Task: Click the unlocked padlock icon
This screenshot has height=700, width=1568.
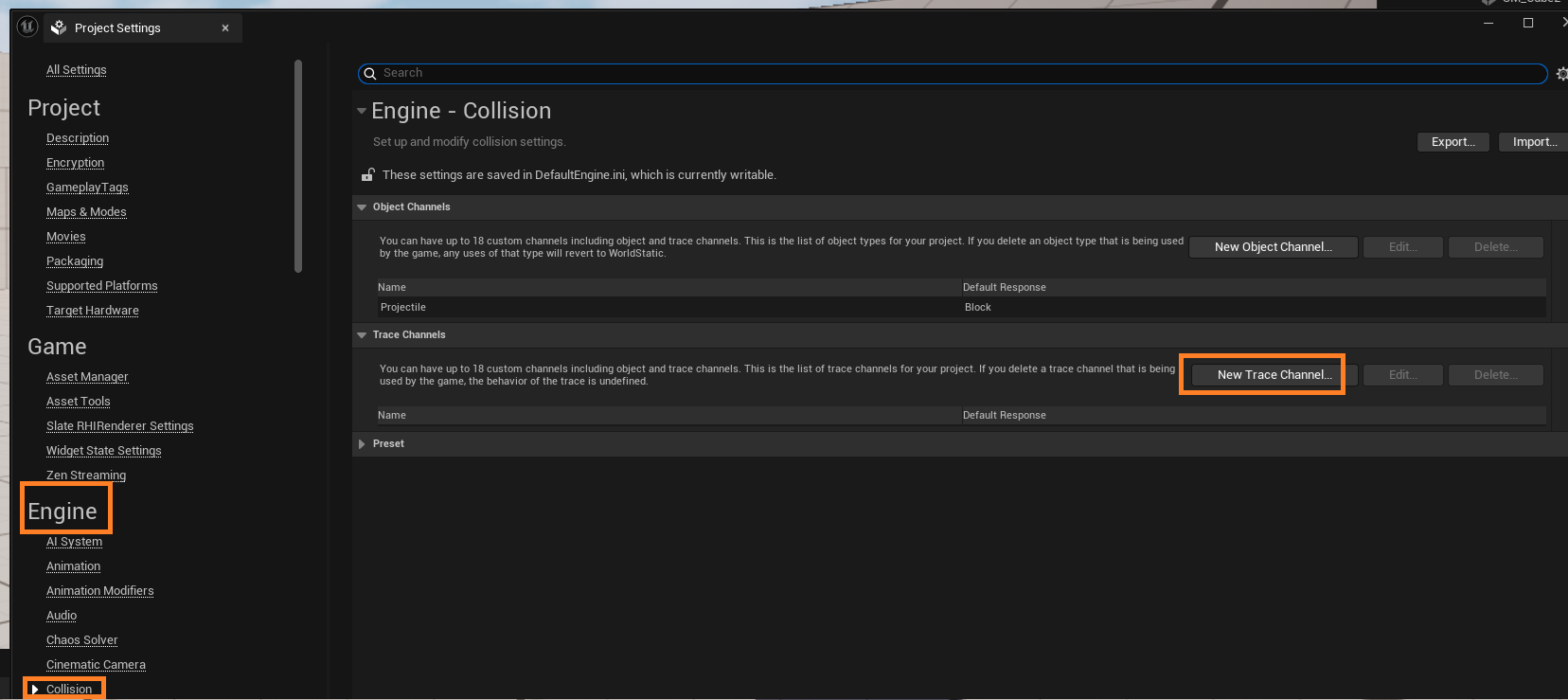Action: tap(367, 175)
